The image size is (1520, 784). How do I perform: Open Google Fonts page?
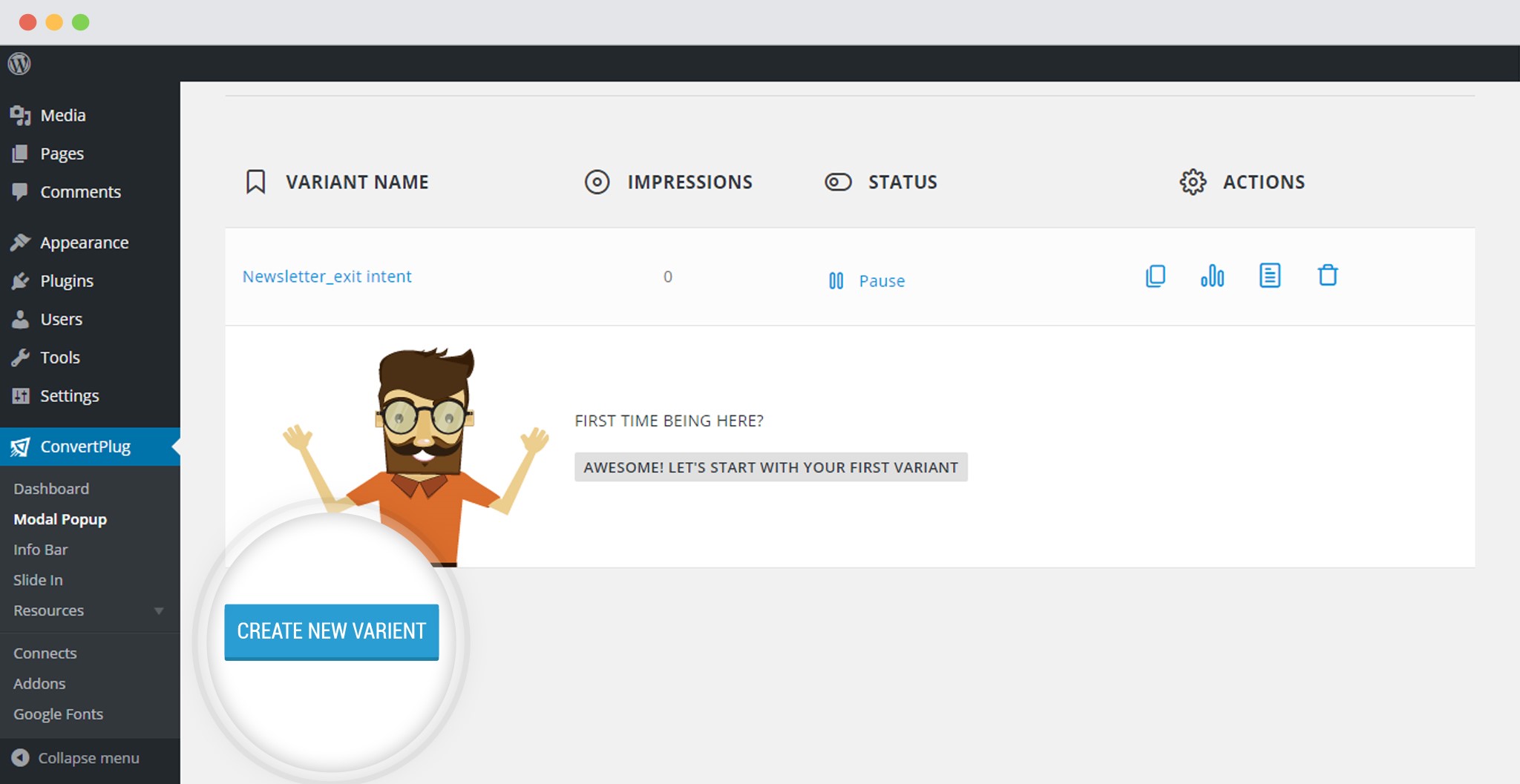point(58,714)
